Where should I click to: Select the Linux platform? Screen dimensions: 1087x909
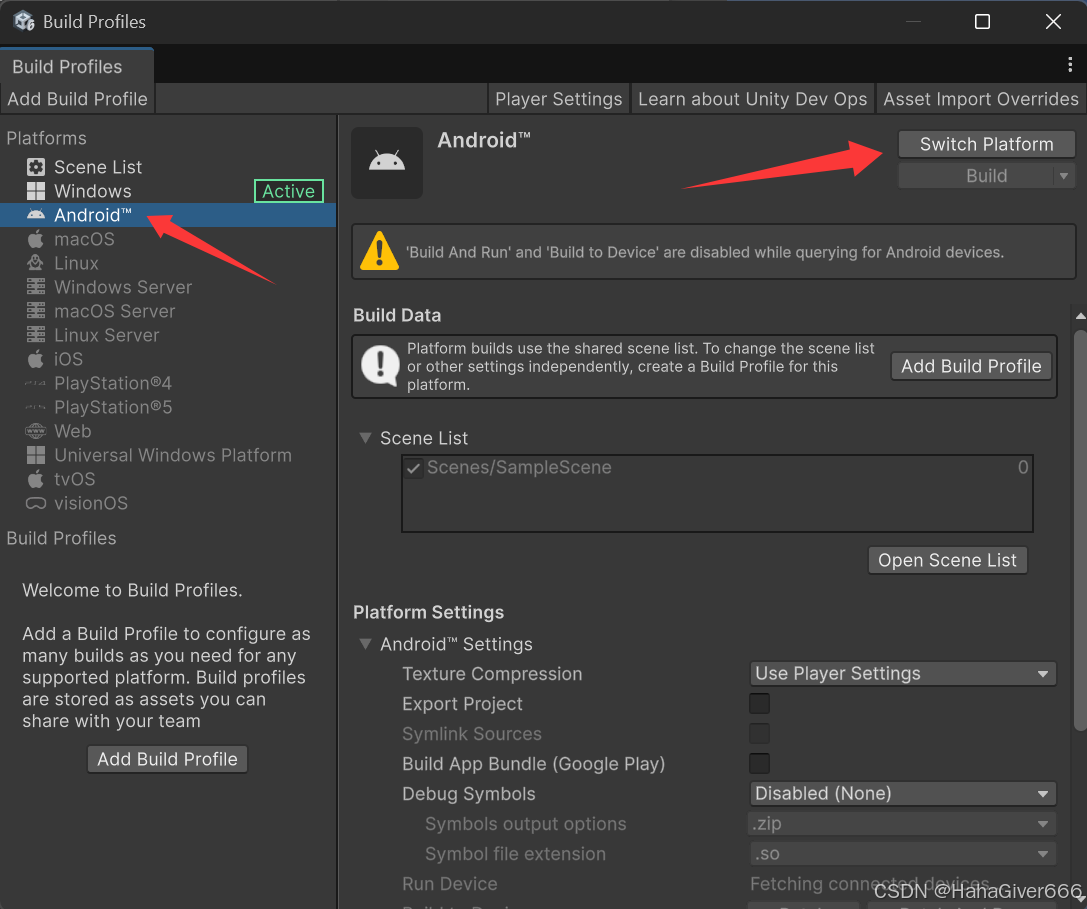[x=168, y=263]
